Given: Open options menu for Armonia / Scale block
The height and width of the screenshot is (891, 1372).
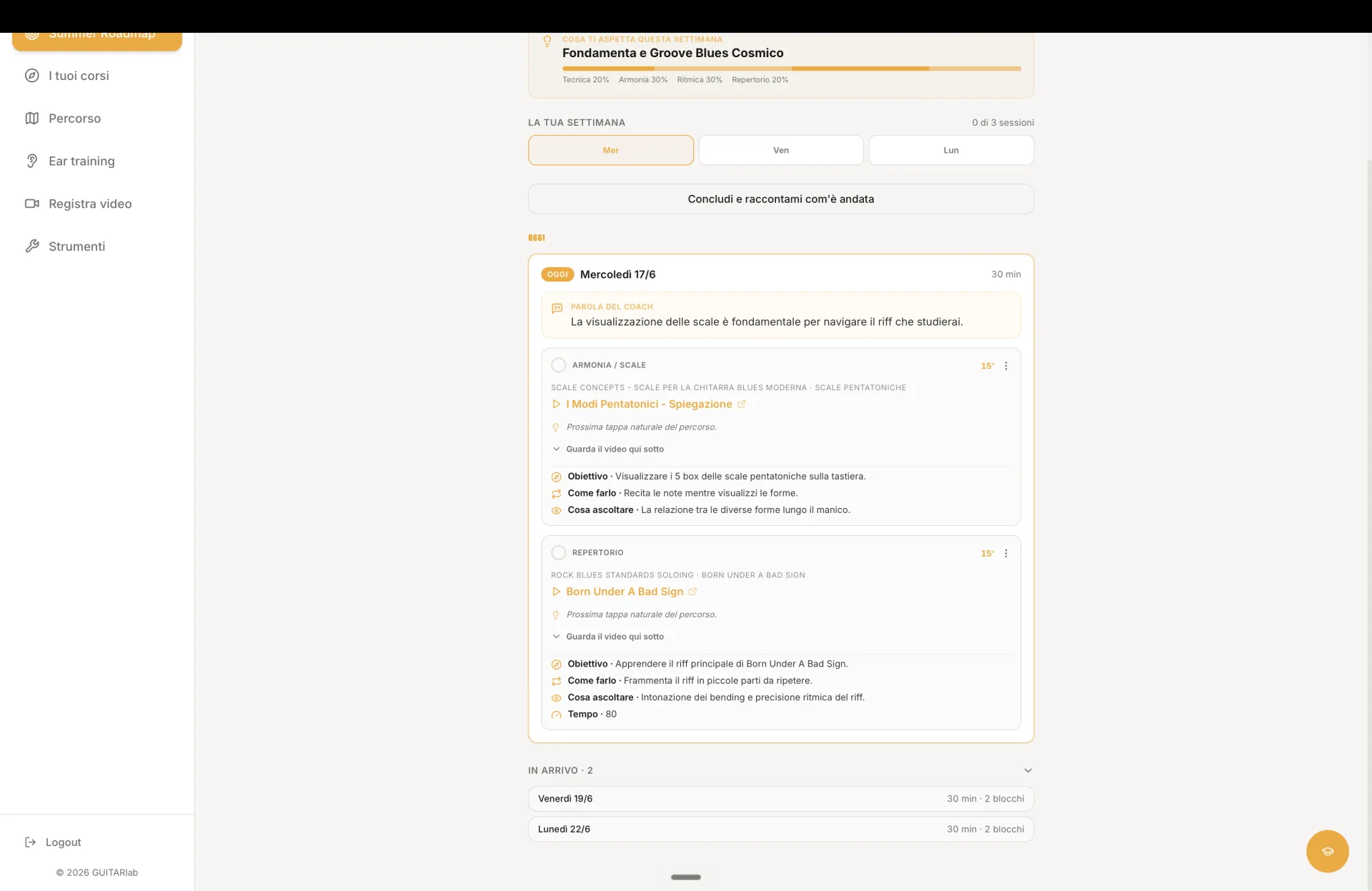Looking at the screenshot, I should pyautogui.click(x=1005, y=366).
